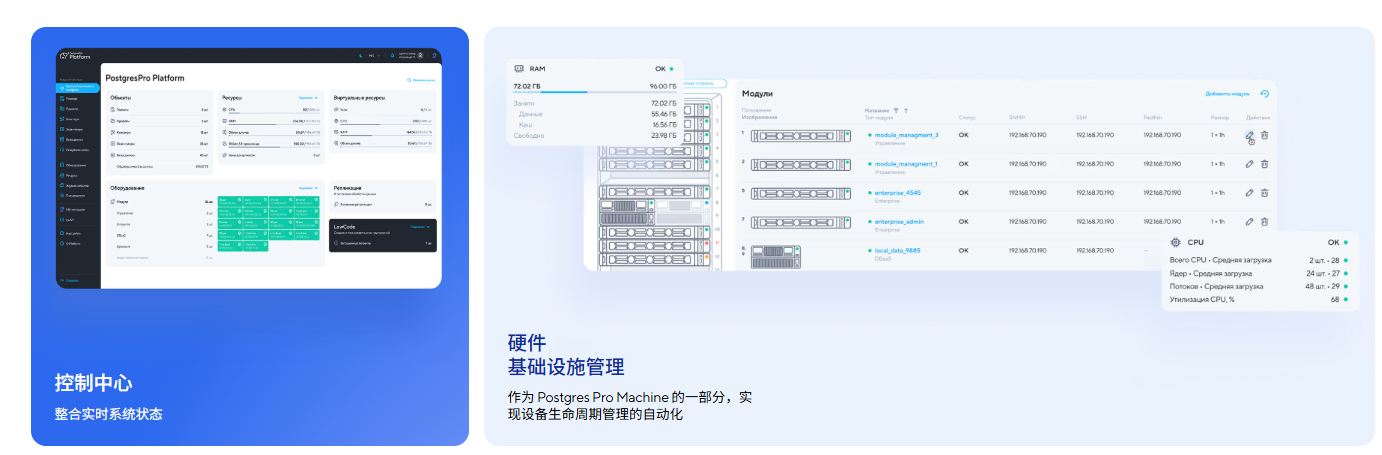Click the SSH column header
The height and width of the screenshot is (455, 1382).
(x=1081, y=118)
